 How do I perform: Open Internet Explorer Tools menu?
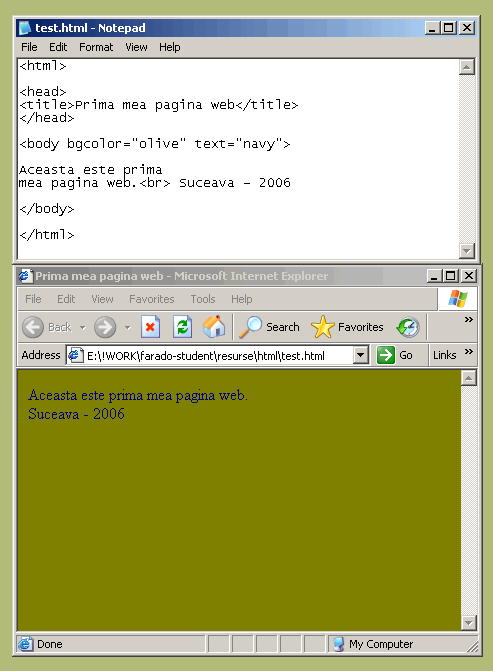[203, 299]
